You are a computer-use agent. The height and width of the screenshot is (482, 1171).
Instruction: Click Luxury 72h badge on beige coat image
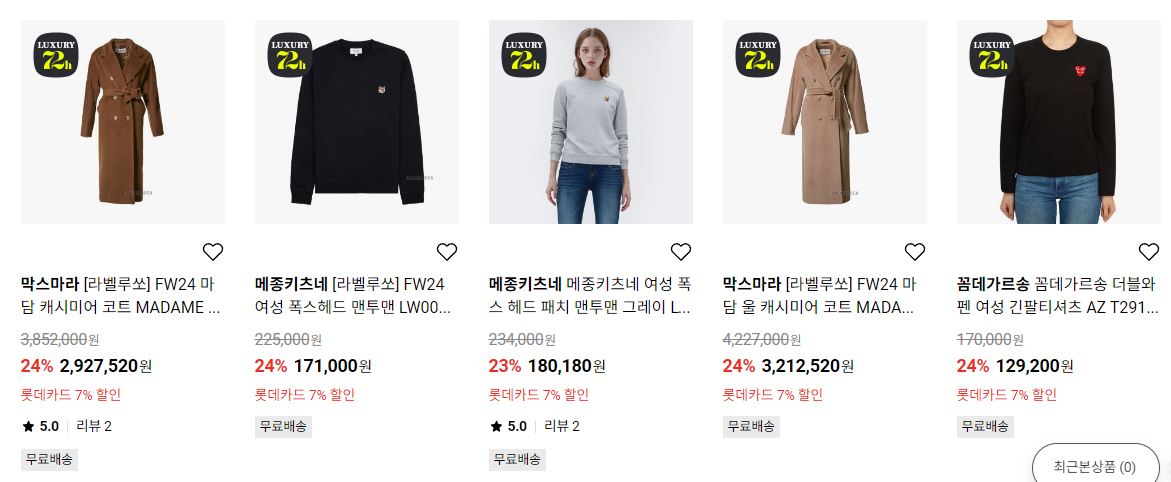click(x=758, y=55)
